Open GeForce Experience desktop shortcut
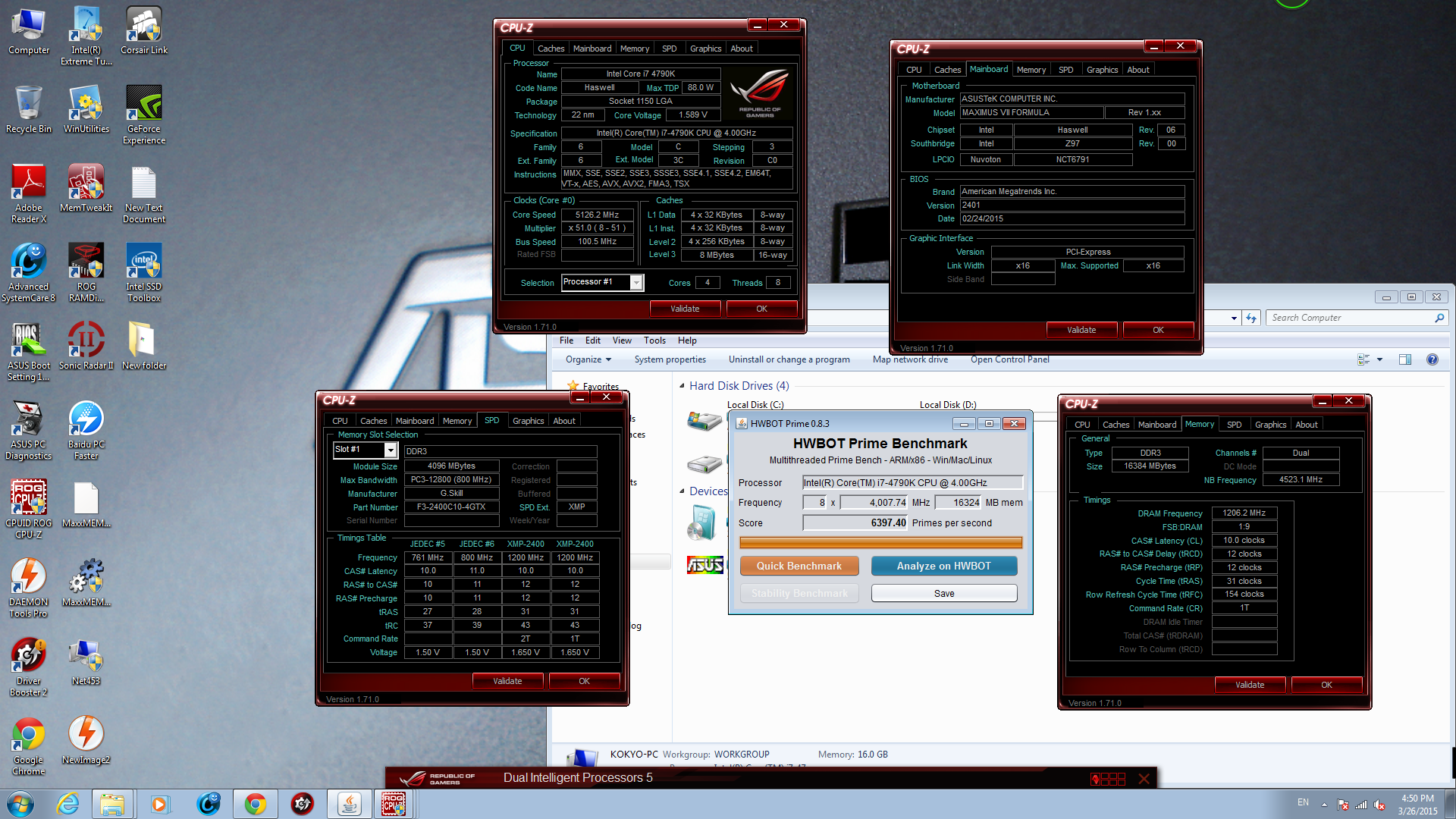 click(144, 115)
